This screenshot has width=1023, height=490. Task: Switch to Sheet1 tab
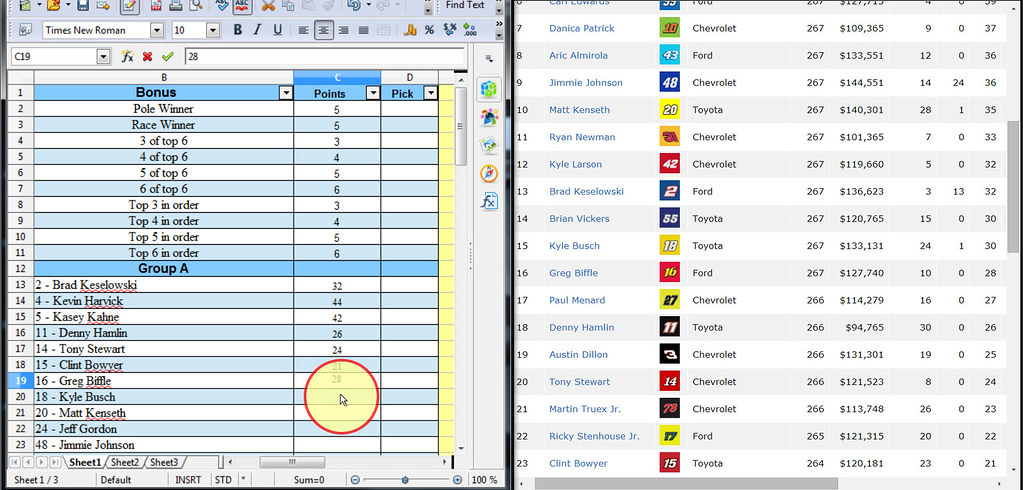coord(85,462)
